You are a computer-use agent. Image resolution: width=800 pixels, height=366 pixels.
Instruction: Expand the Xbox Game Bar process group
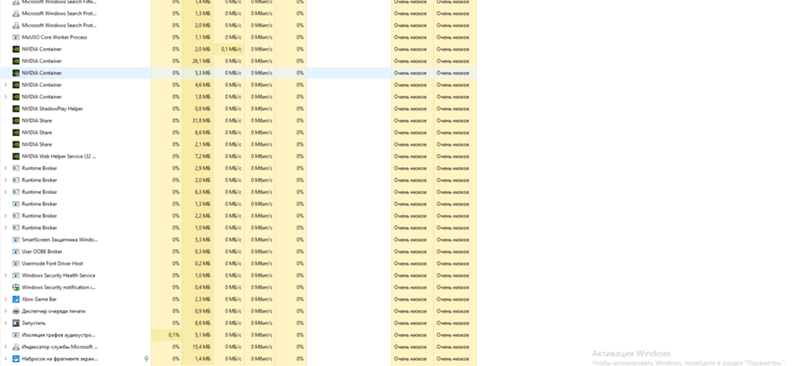coord(6,299)
